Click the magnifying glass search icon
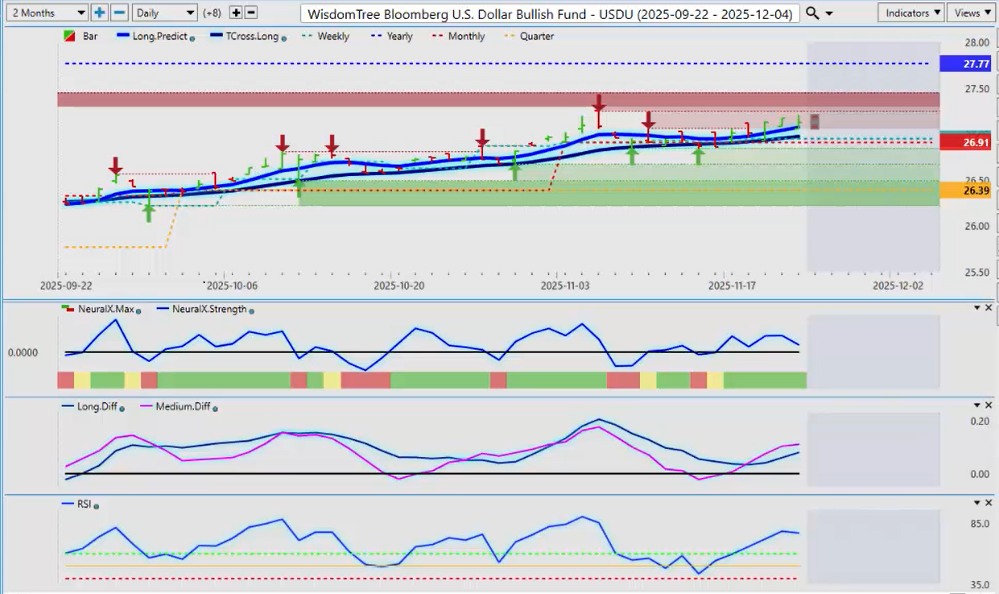This screenshot has height=594, width=999. tap(812, 13)
